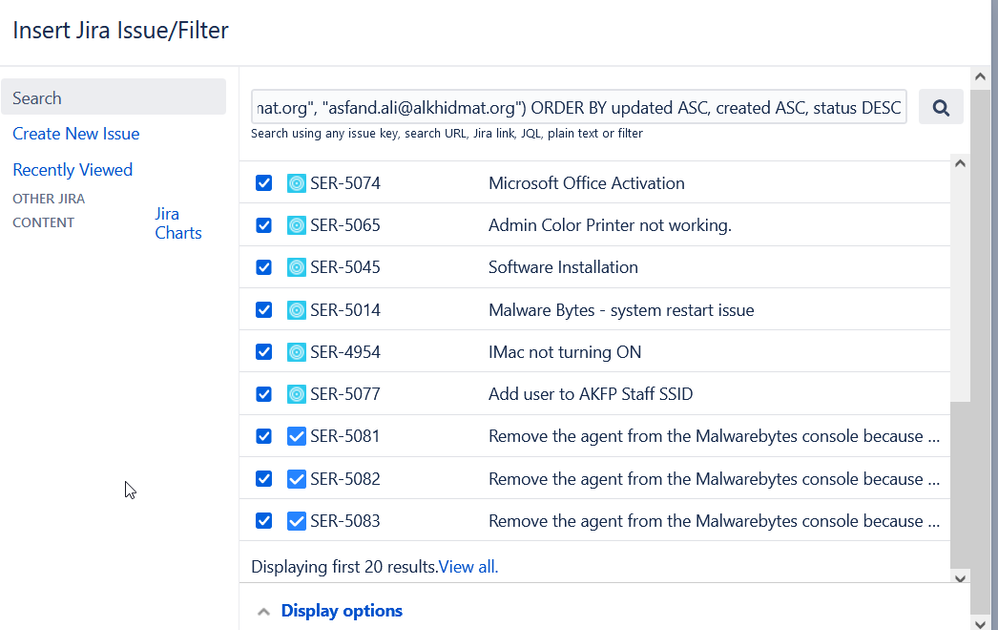Click the Display options chevron arrow
The height and width of the screenshot is (630, 998).
pyautogui.click(x=264, y=612)
